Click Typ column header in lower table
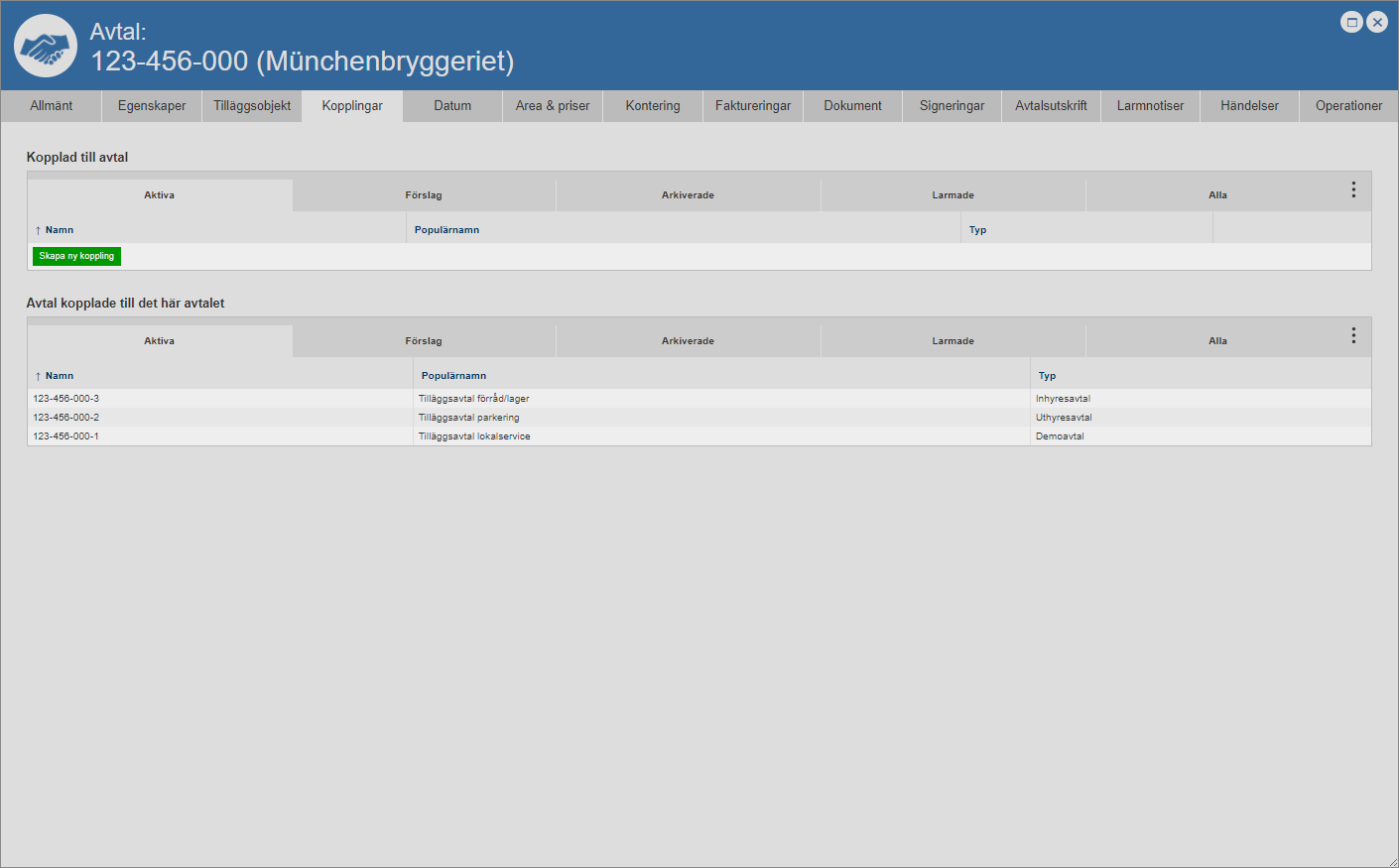Viewport: 1399px width, 868px height. 1047,376
